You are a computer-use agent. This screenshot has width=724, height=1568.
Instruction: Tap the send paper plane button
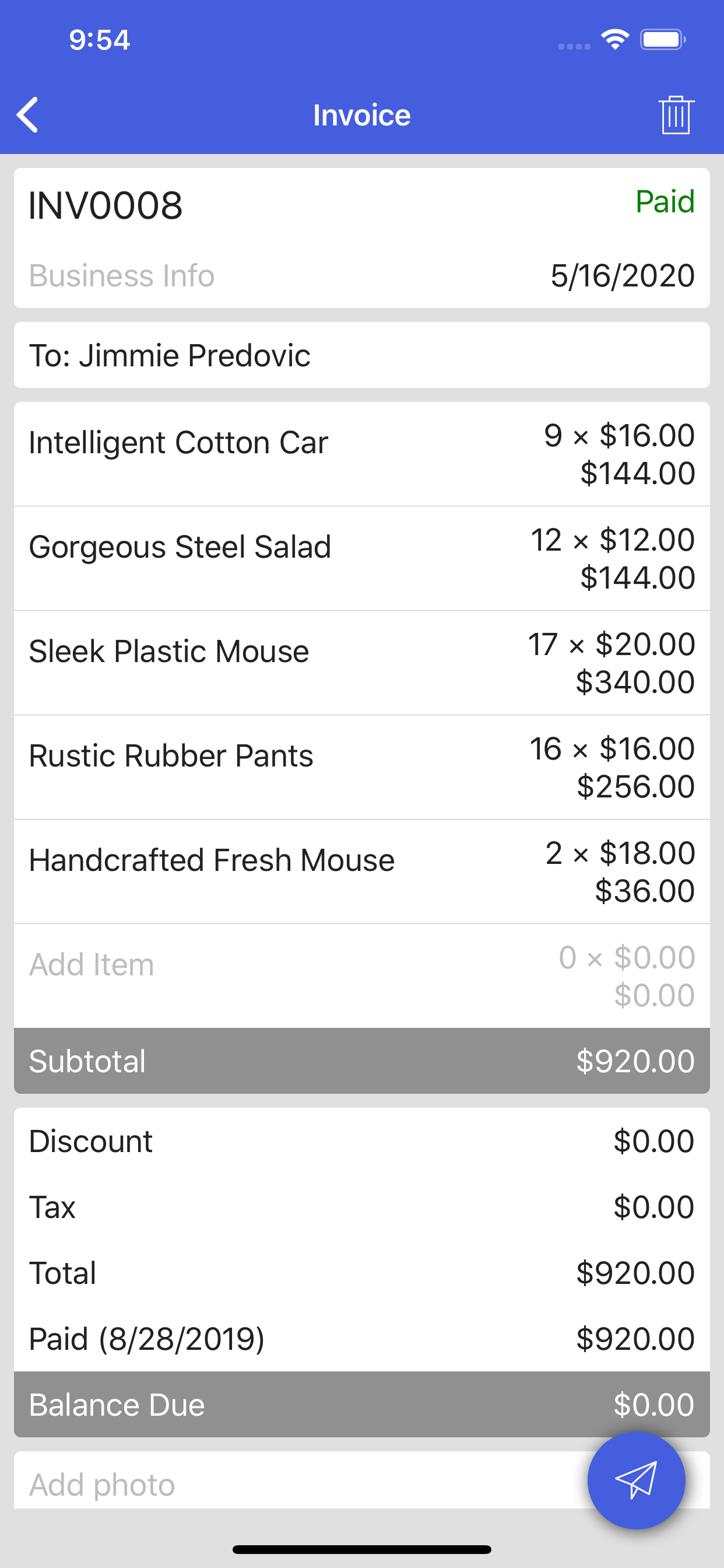point(636,1480)
